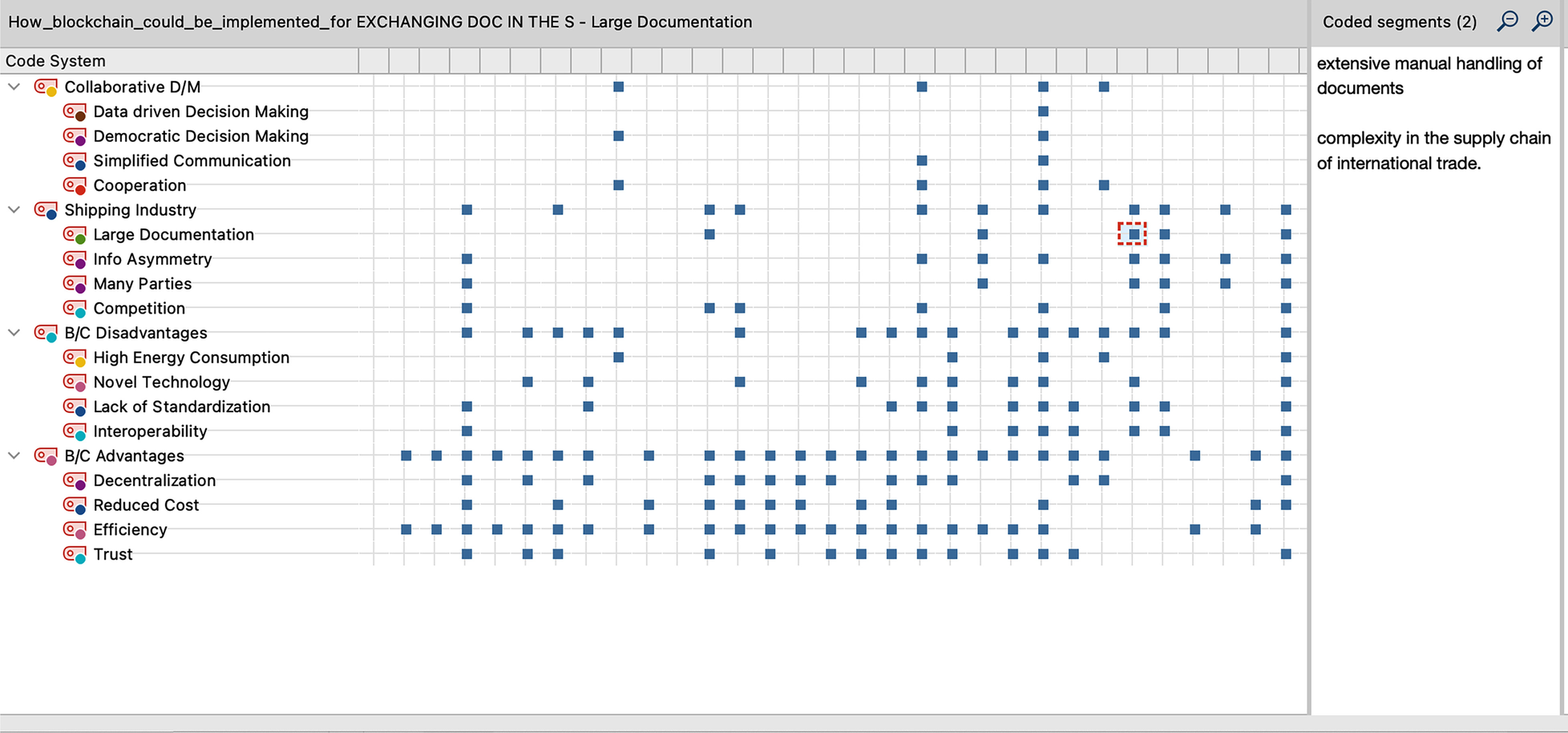
Task: Select the B/C Disadvantages code name
Action: [135, 333]
